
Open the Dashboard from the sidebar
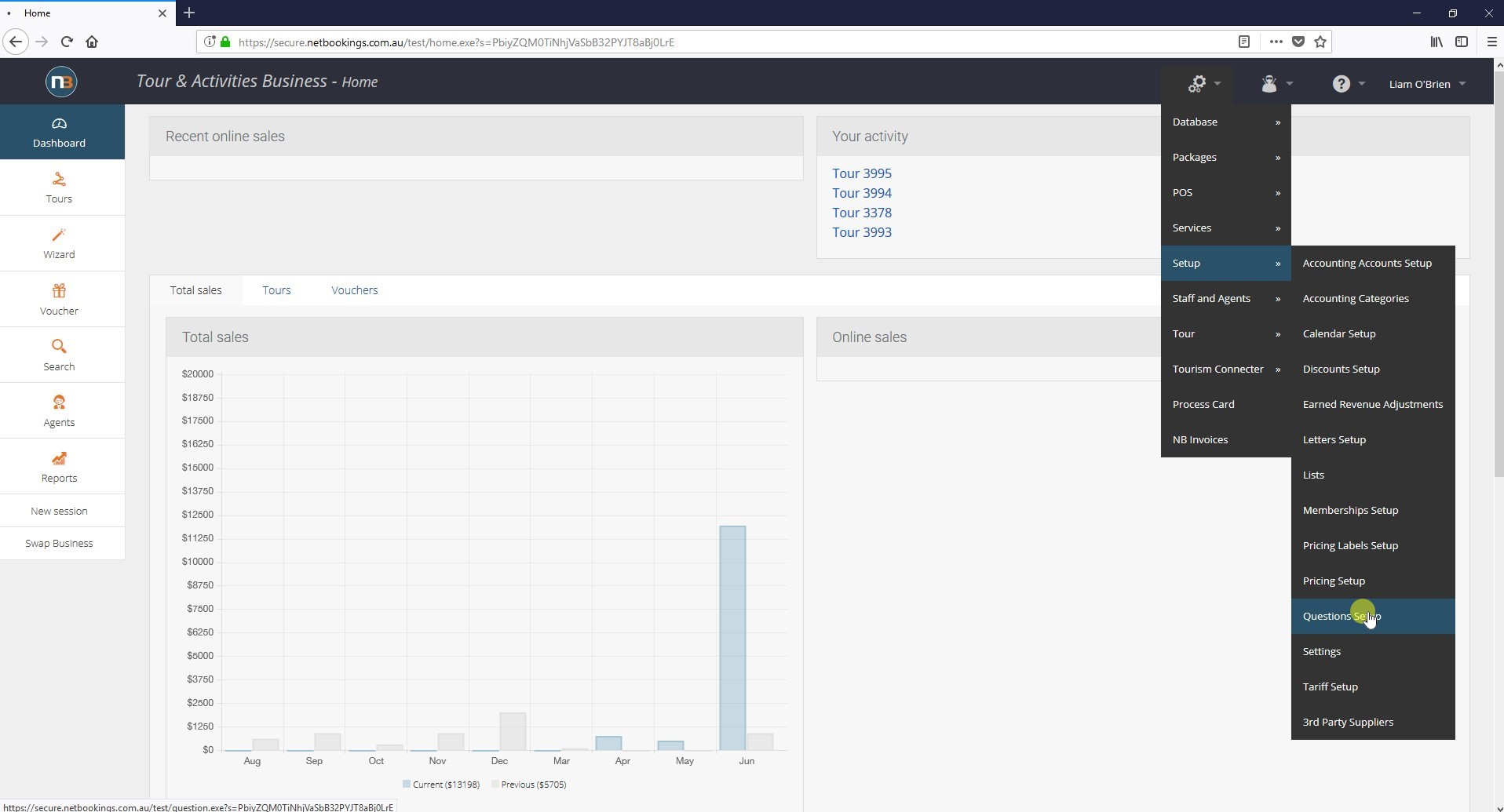(x=58, y=132)
